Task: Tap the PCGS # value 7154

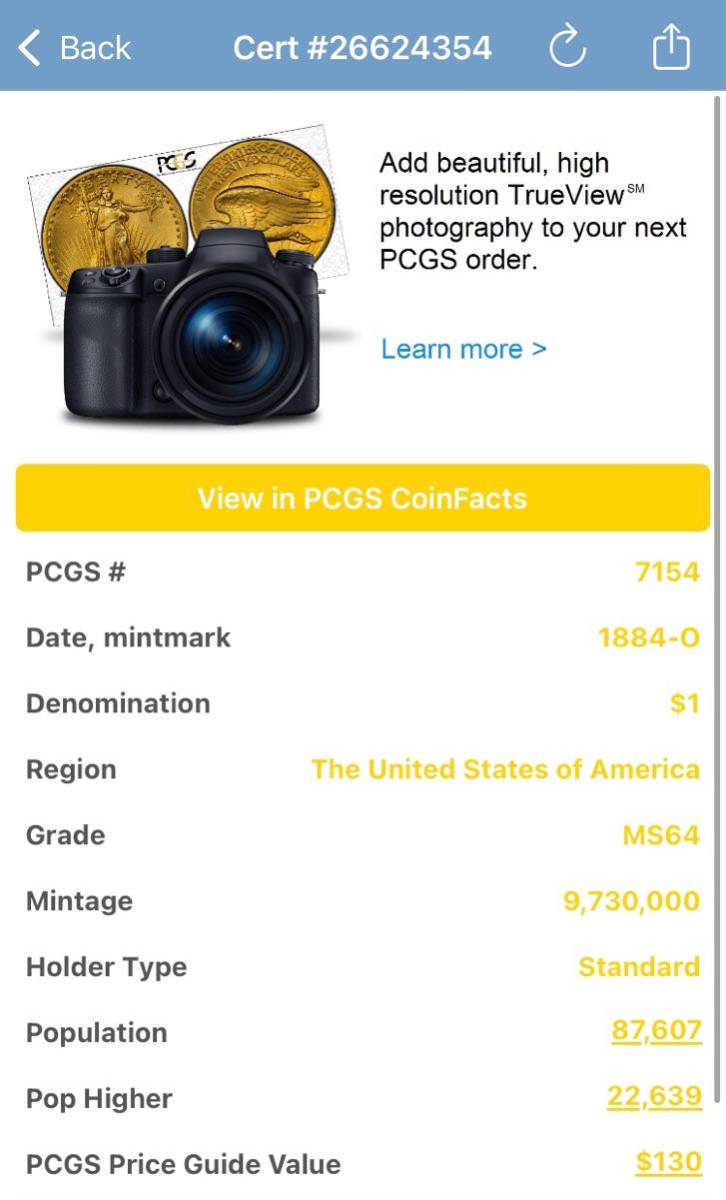Action: [x=667, y=572]
